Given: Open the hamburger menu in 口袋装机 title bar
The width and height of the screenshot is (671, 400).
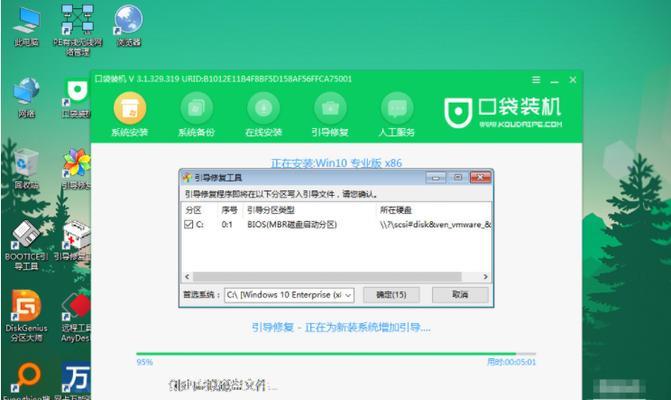Looking at the screenshot, I should pos(536,80).
